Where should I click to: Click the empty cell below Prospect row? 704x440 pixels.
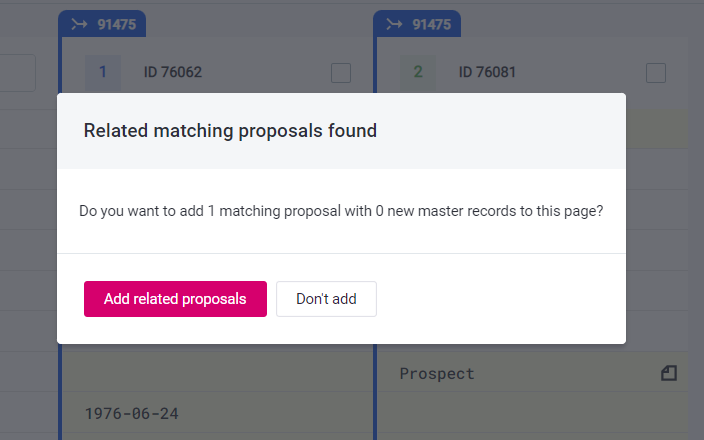click(x=530, y=415)
